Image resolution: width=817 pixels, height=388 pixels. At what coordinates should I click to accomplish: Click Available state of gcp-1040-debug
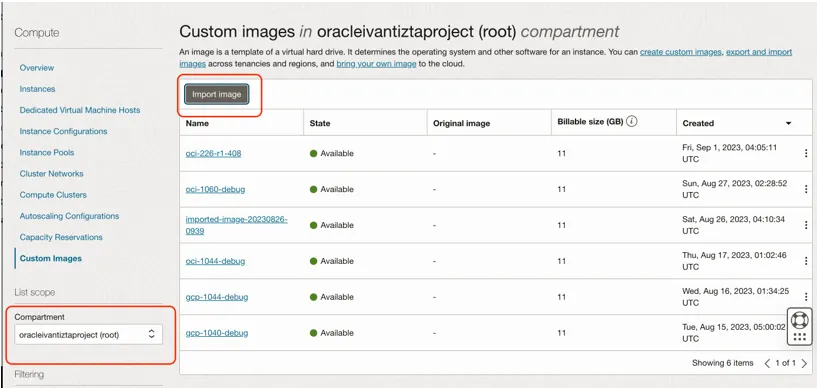pyautogui.click(x=331, y=333)
